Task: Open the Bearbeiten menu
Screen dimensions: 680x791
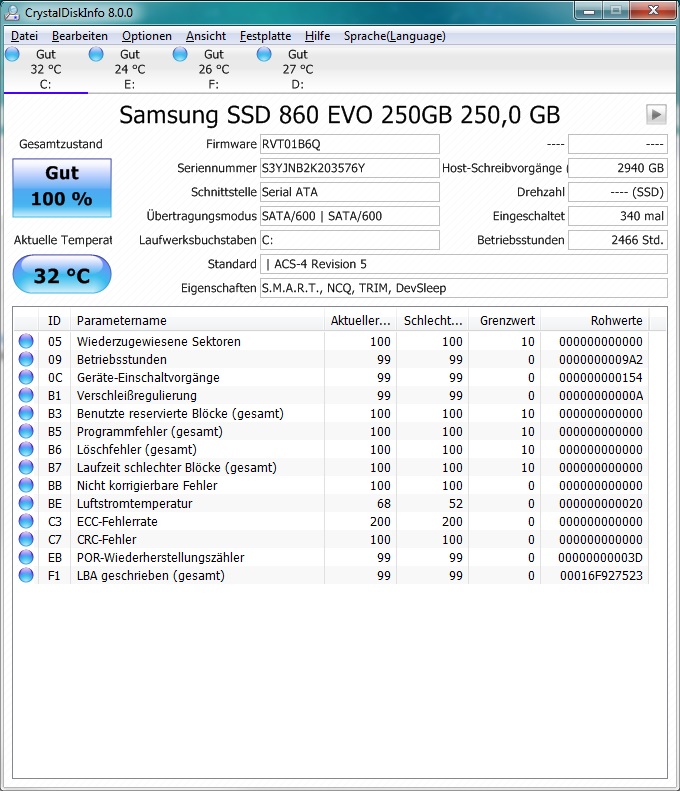Action: [80, 36]
